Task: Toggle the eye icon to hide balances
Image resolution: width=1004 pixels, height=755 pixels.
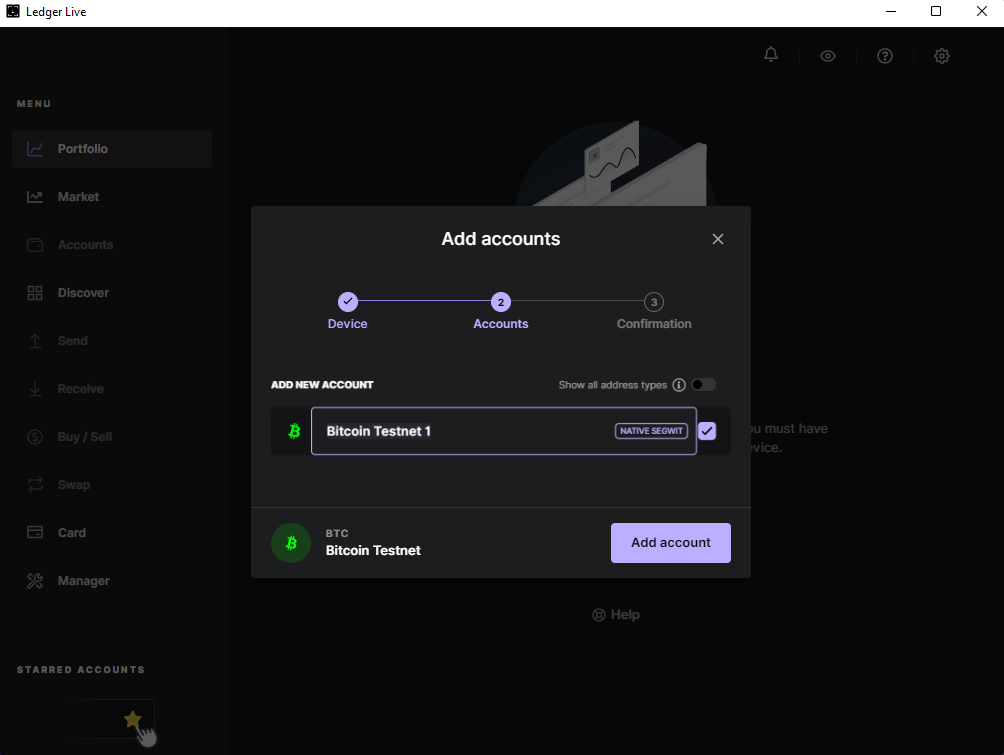Action: click(x=828, y=56)
